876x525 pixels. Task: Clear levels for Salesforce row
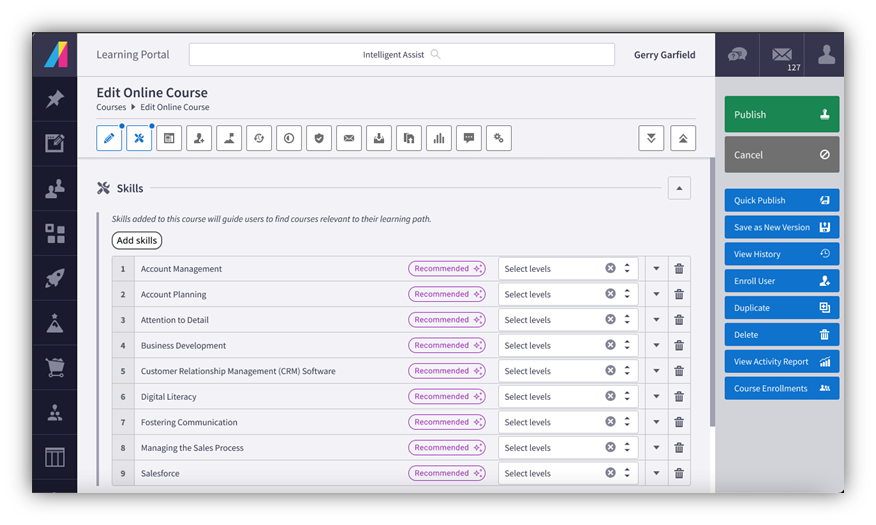pos(611,473)
